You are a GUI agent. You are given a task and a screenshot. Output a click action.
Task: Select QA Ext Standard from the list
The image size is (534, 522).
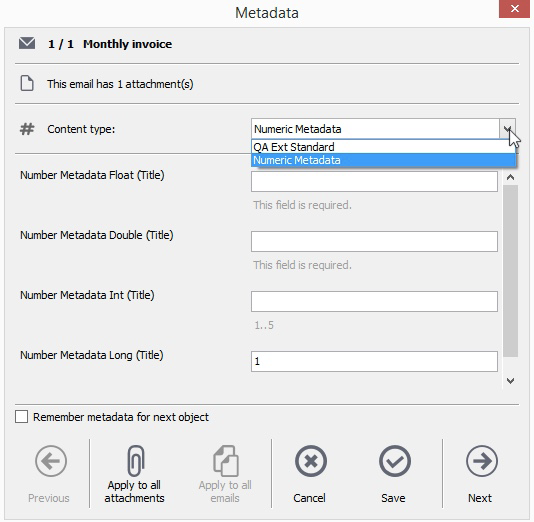tap(383, 147)
